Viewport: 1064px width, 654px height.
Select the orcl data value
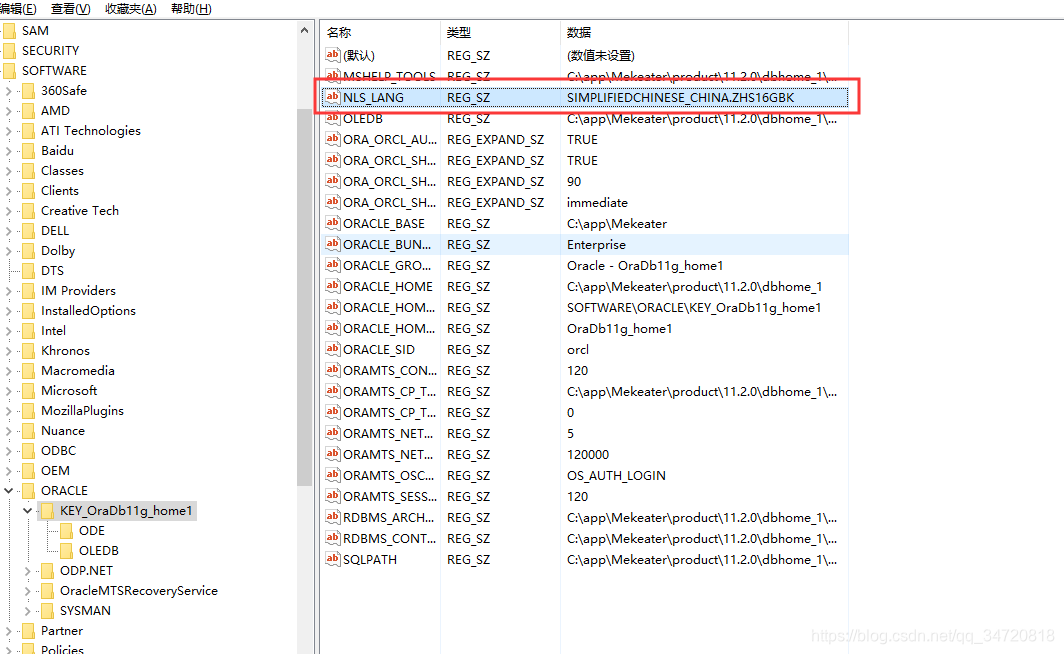tap(577, 350)
